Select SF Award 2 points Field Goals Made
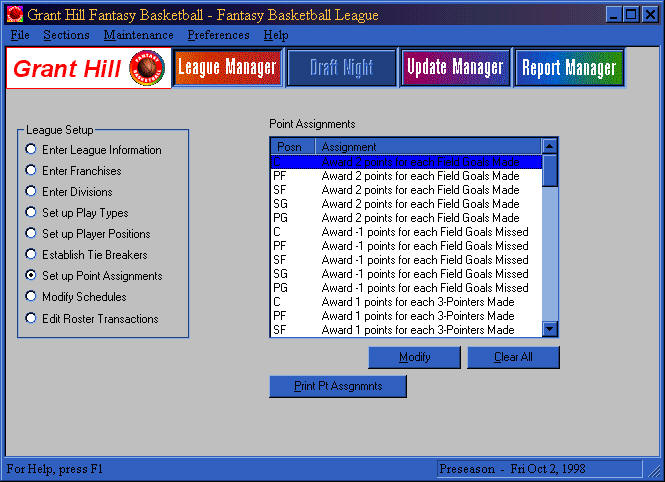 406,190
